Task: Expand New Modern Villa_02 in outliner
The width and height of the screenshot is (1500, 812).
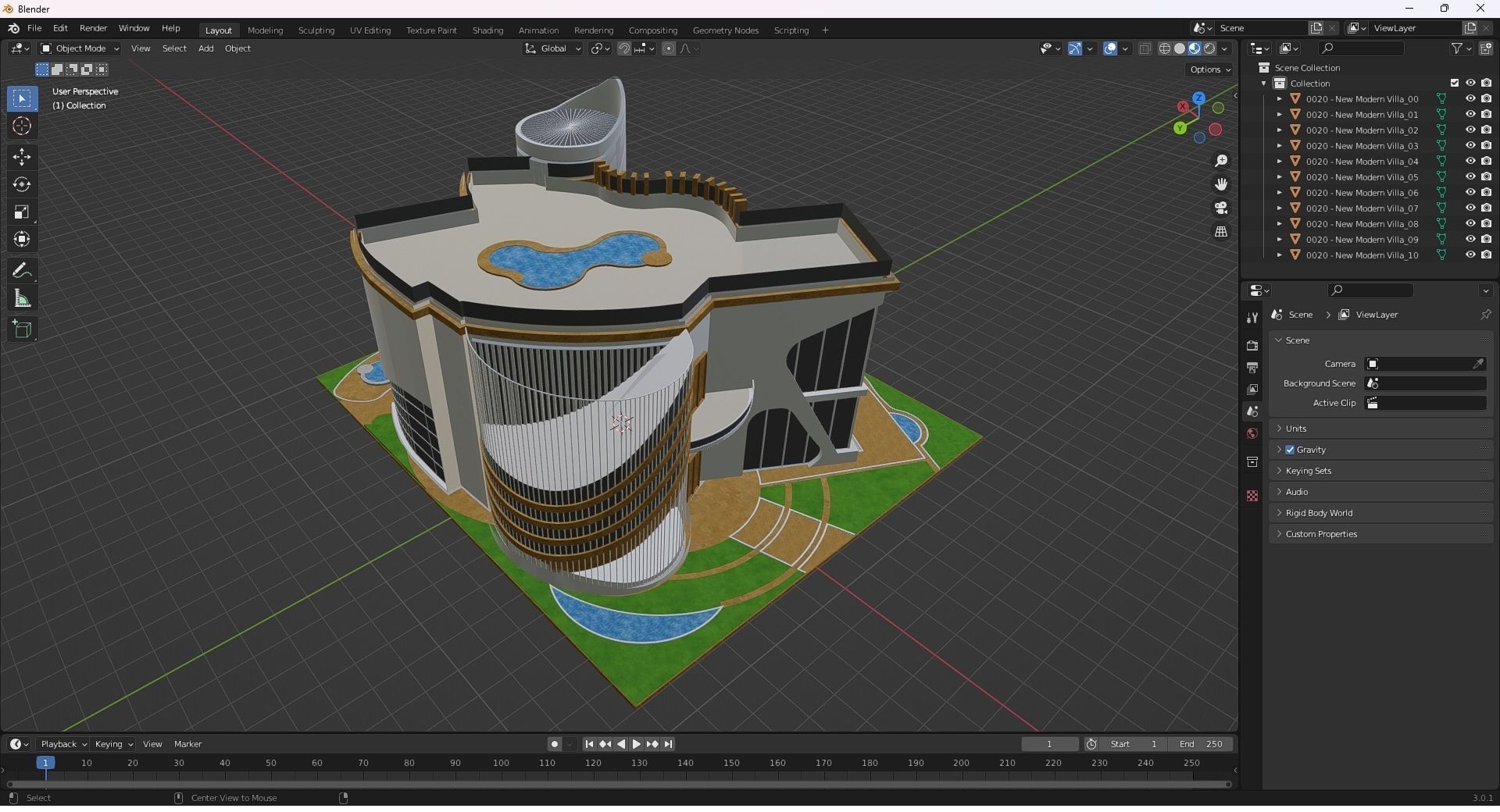Action: (x=1279, y=130)
